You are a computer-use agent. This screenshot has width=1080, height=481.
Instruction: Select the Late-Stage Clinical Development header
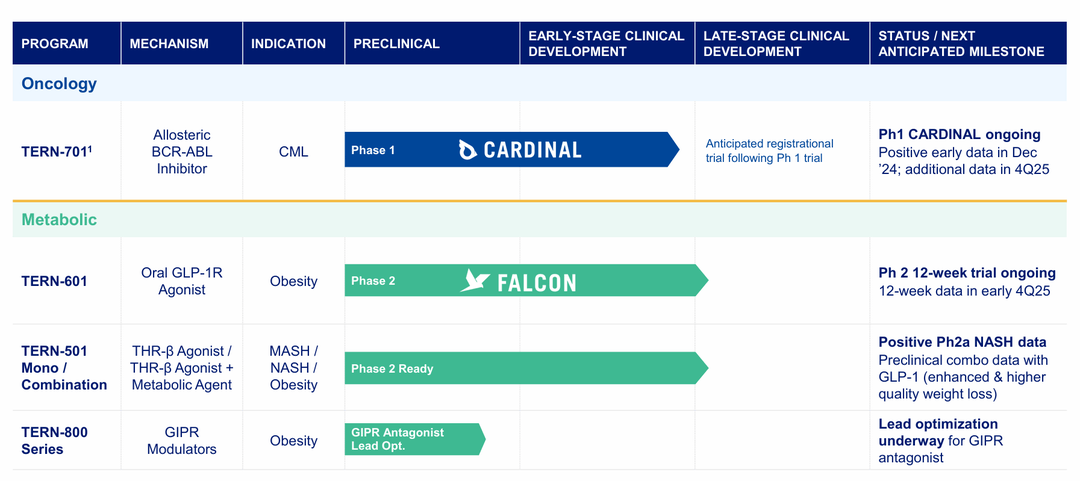click(x=776, y=44)
